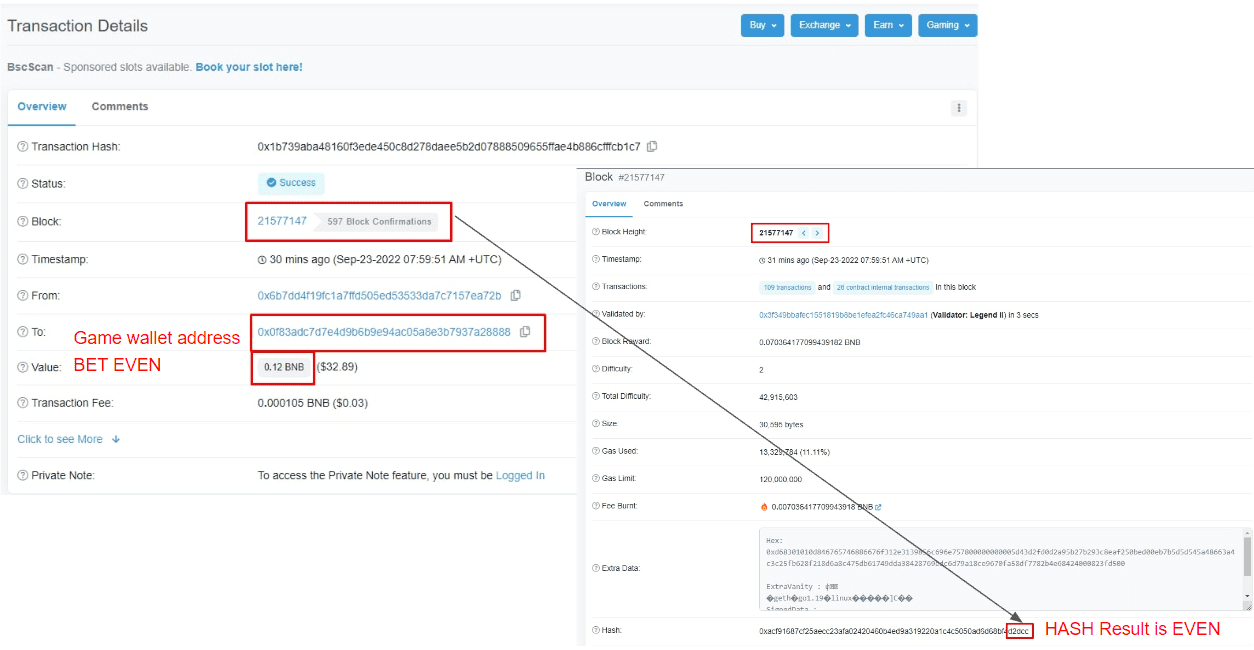
Task: Click the Book your slot here link
Action: [x=249, y=67]
